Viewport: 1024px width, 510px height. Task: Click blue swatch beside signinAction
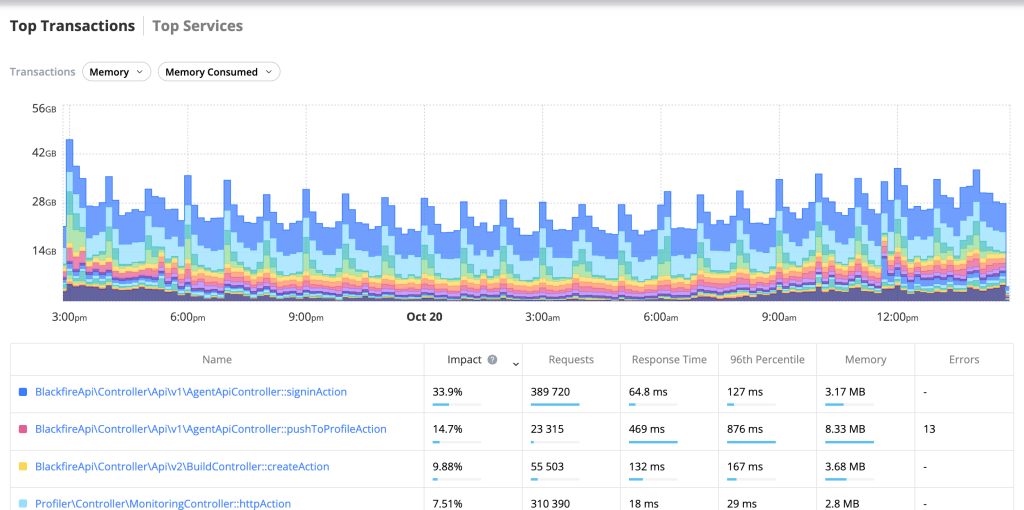(23, 392)
